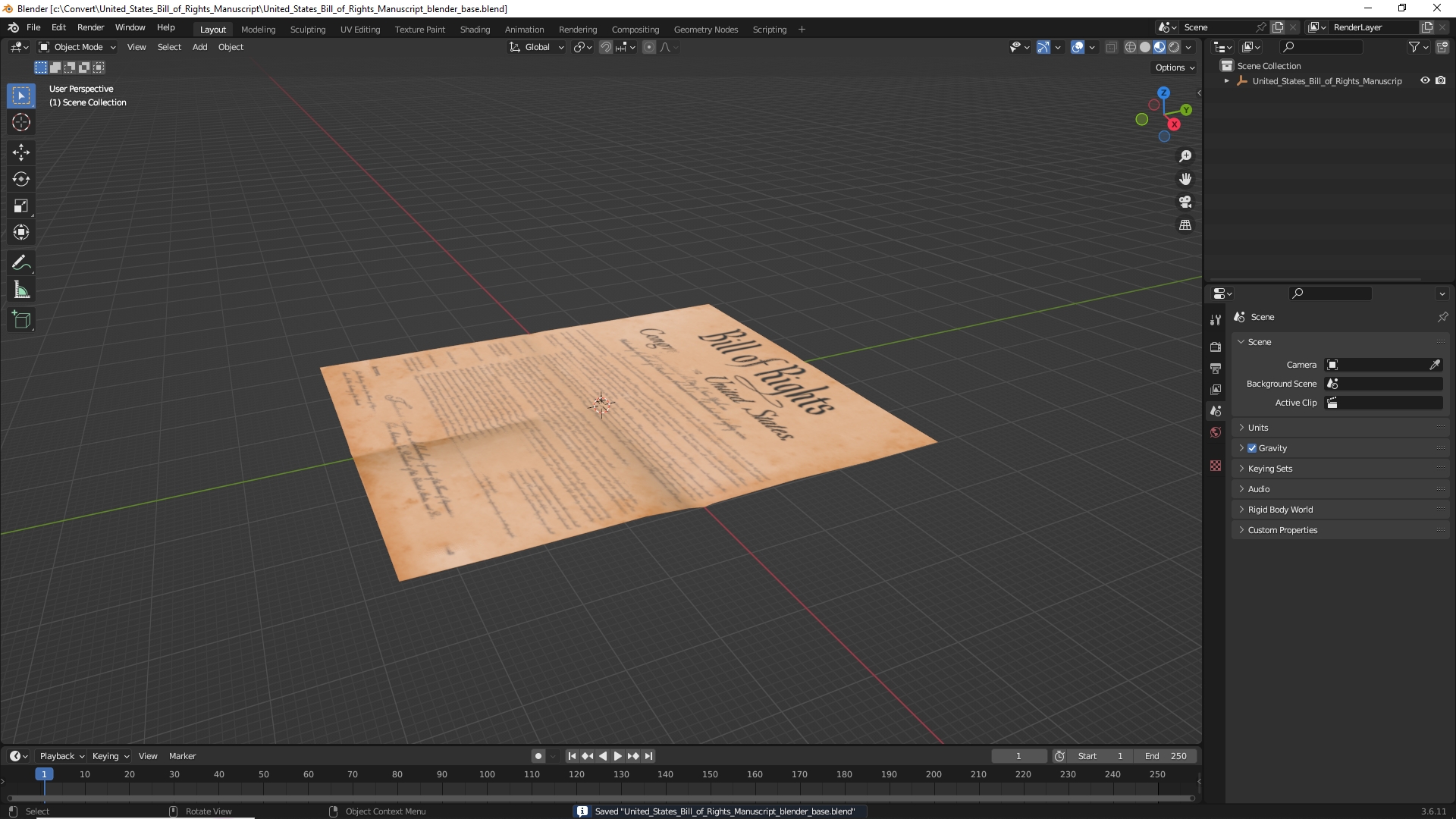Open the World properties tab
The width and height of the screenshot is (1456, 819).
click(x=1216, y=432)
